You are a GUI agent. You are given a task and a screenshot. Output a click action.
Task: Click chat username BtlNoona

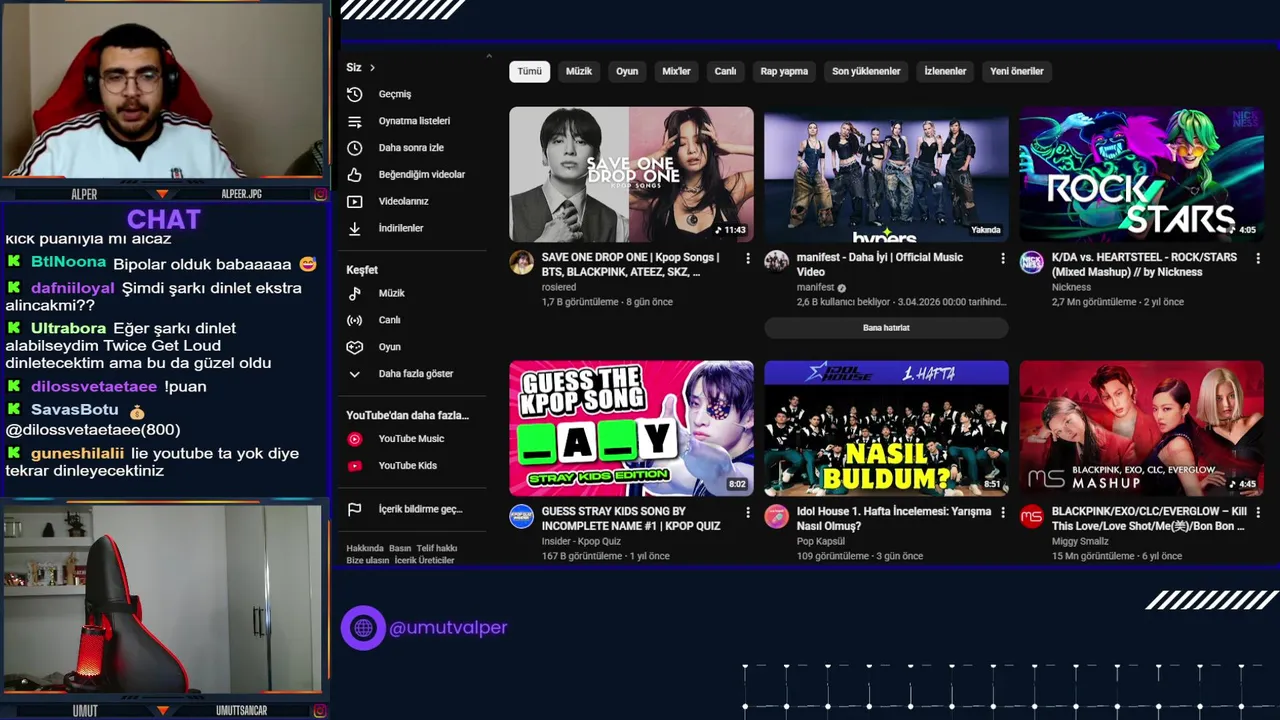68,262
